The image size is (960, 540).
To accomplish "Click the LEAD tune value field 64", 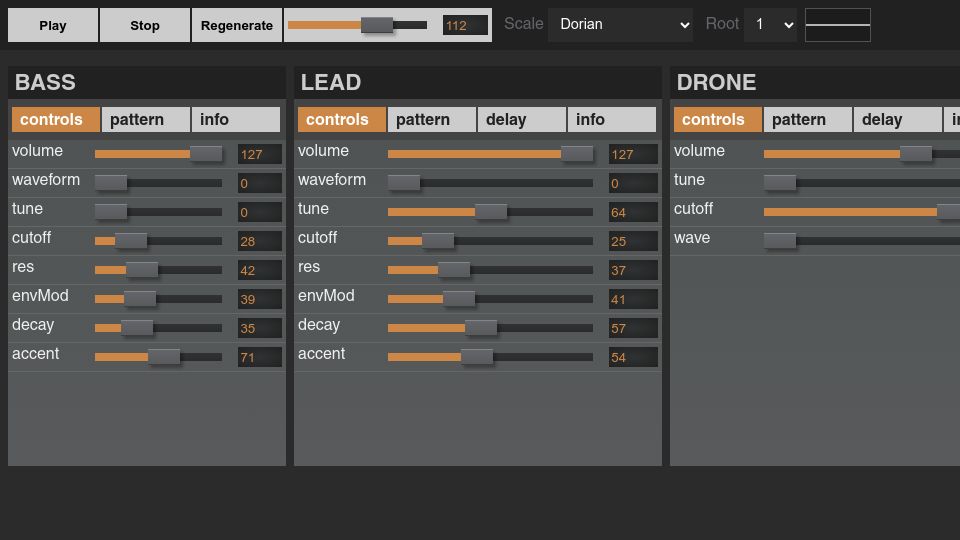I will [633, 212].
